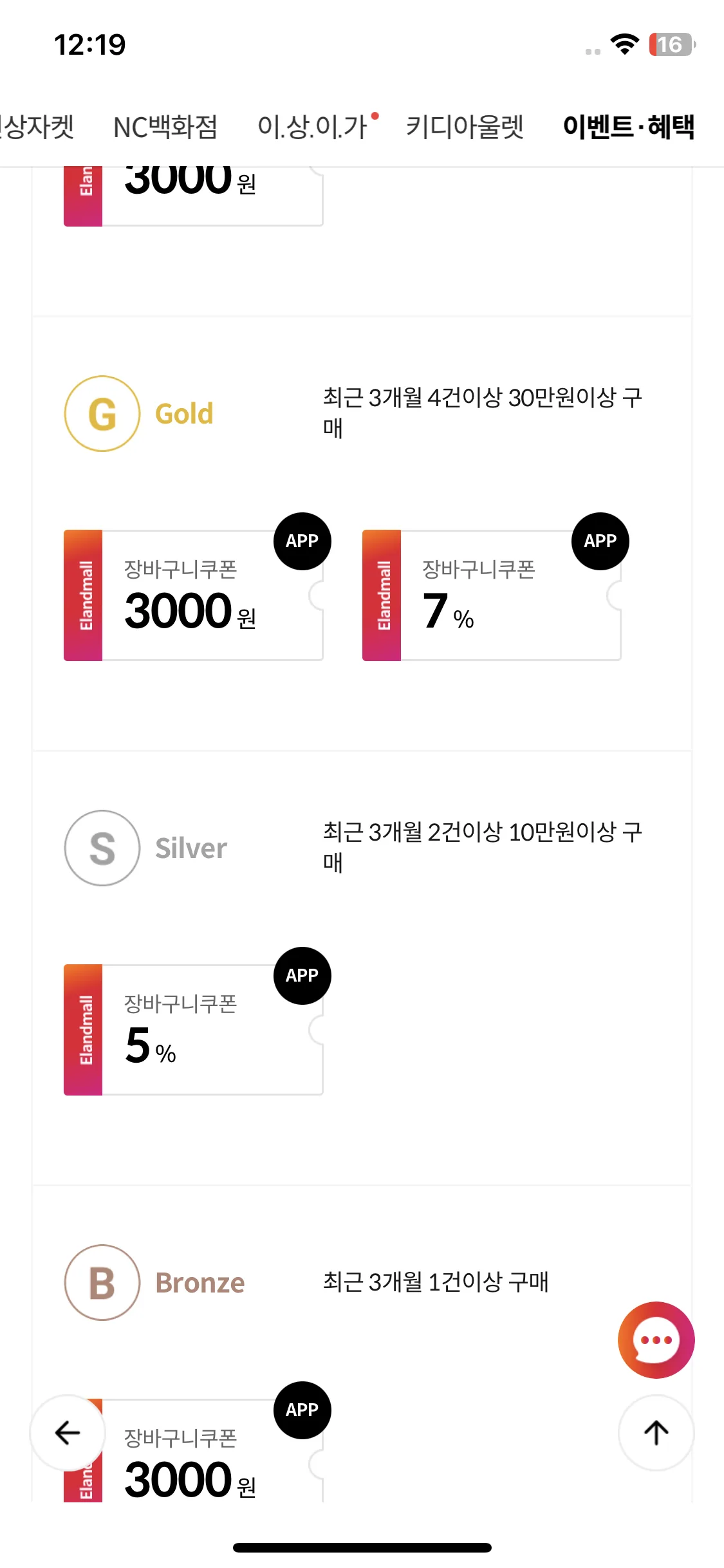Open the 이벤트·혜택 tab
The image size is (724, 1568).
point(629,126)
